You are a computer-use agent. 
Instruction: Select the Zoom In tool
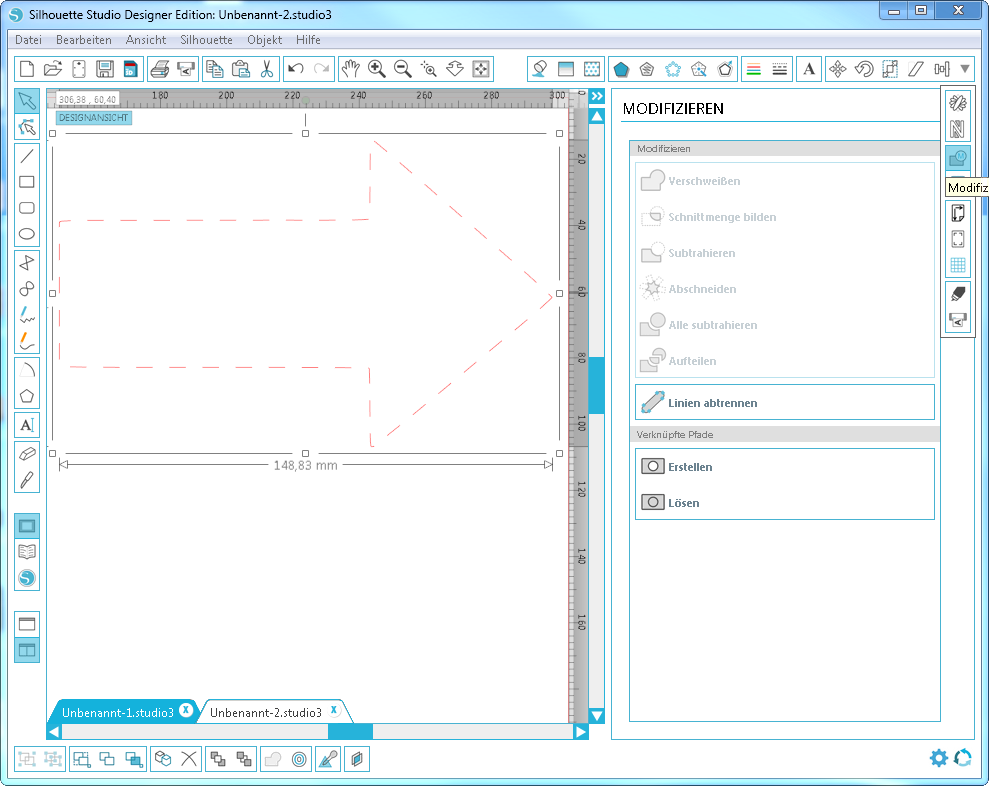pyautogui.click(x=378, y=68)
